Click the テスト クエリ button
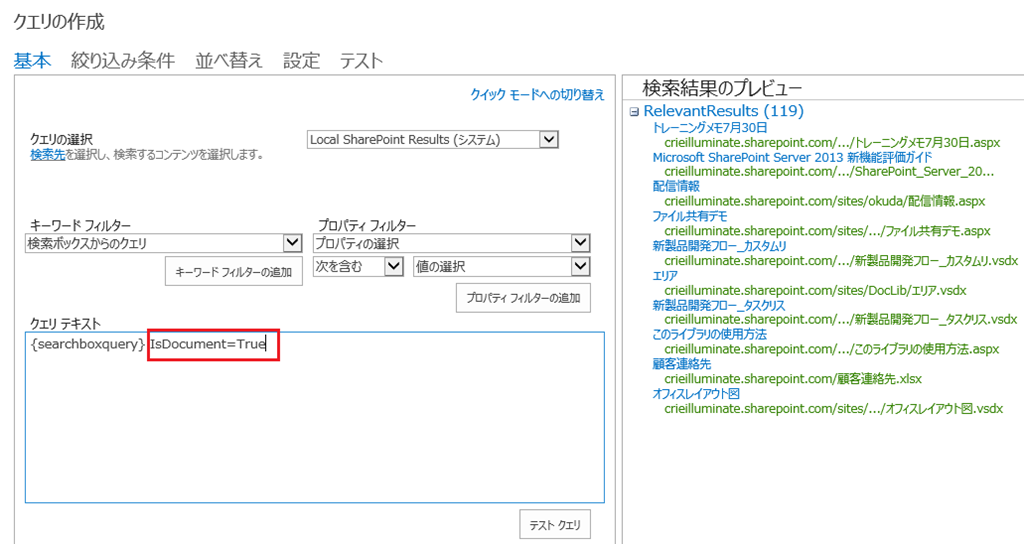1024x544 pixels. tap(555, 524)
